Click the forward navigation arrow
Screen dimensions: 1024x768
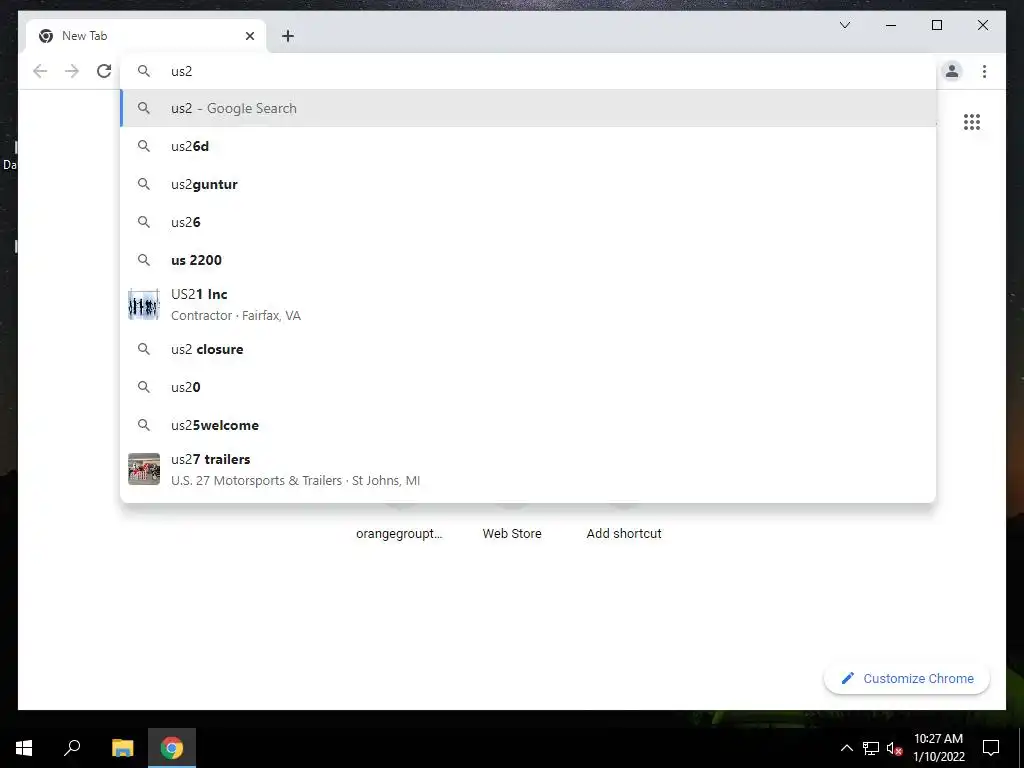tap(72, 71)
